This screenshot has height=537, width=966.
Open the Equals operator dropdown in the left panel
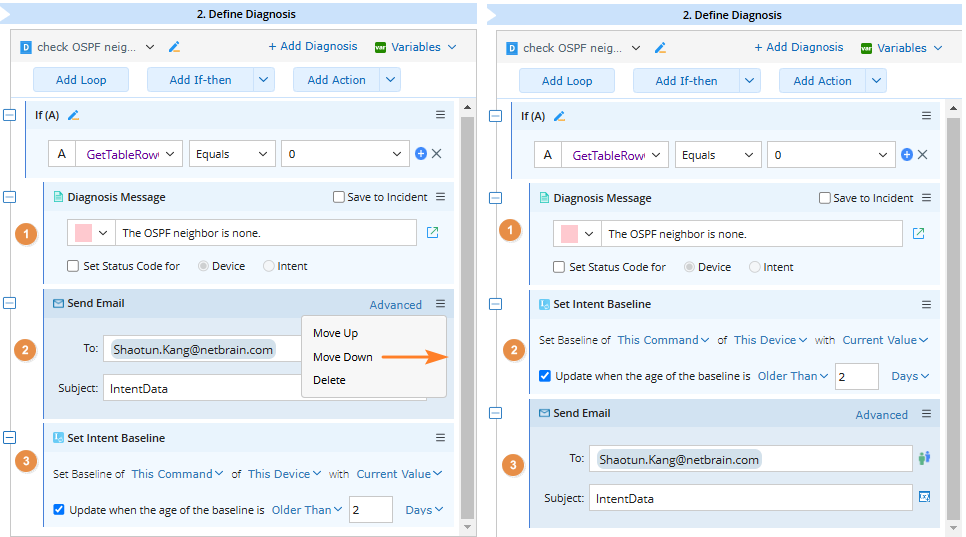click(233, 154)
